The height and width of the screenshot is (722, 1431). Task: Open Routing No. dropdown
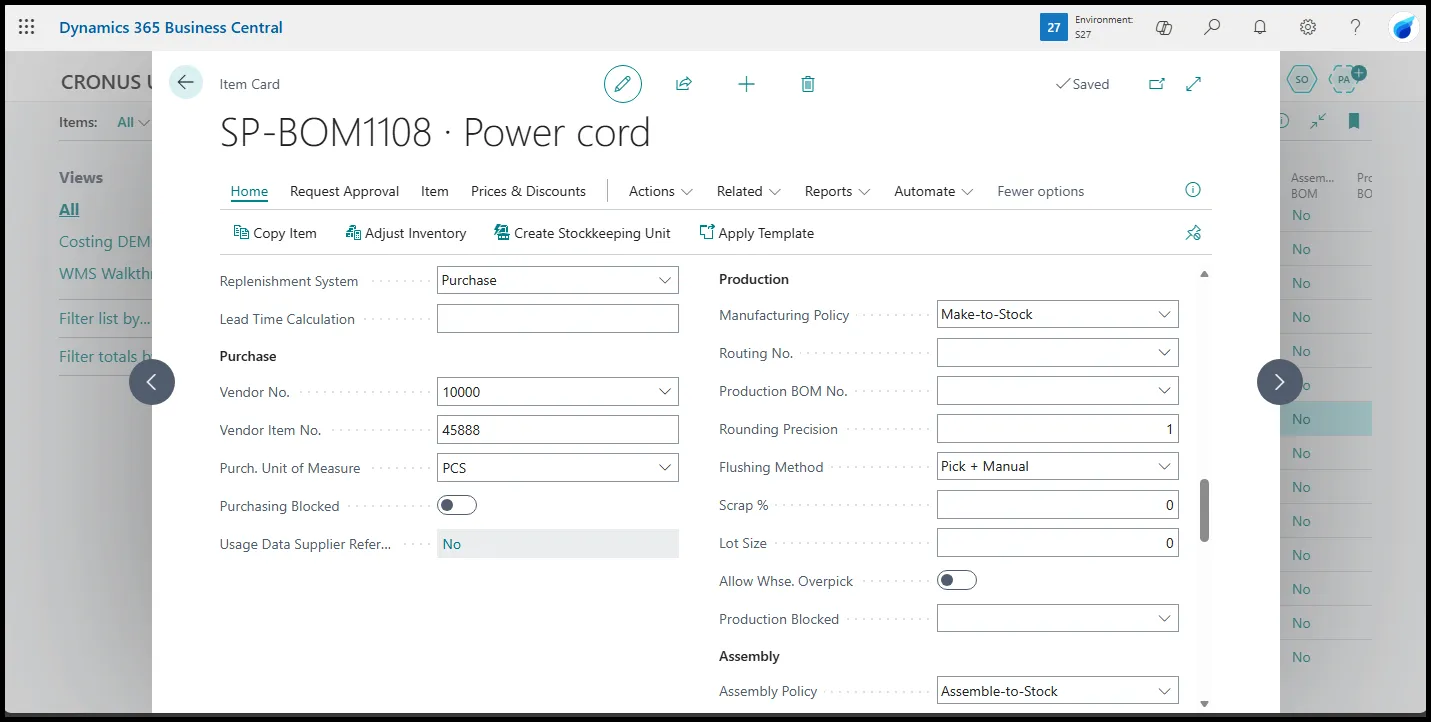[x=1164, y=352]
